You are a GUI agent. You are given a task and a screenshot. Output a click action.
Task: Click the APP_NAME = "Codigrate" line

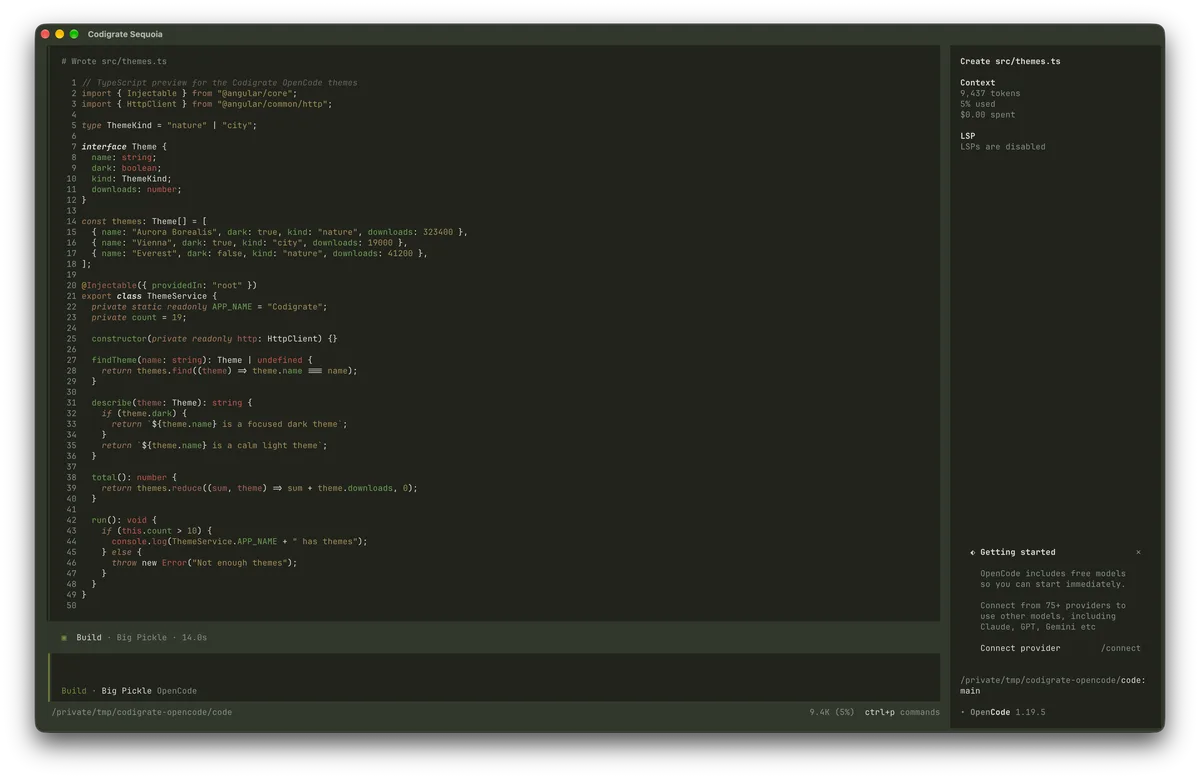coord(209,307)
